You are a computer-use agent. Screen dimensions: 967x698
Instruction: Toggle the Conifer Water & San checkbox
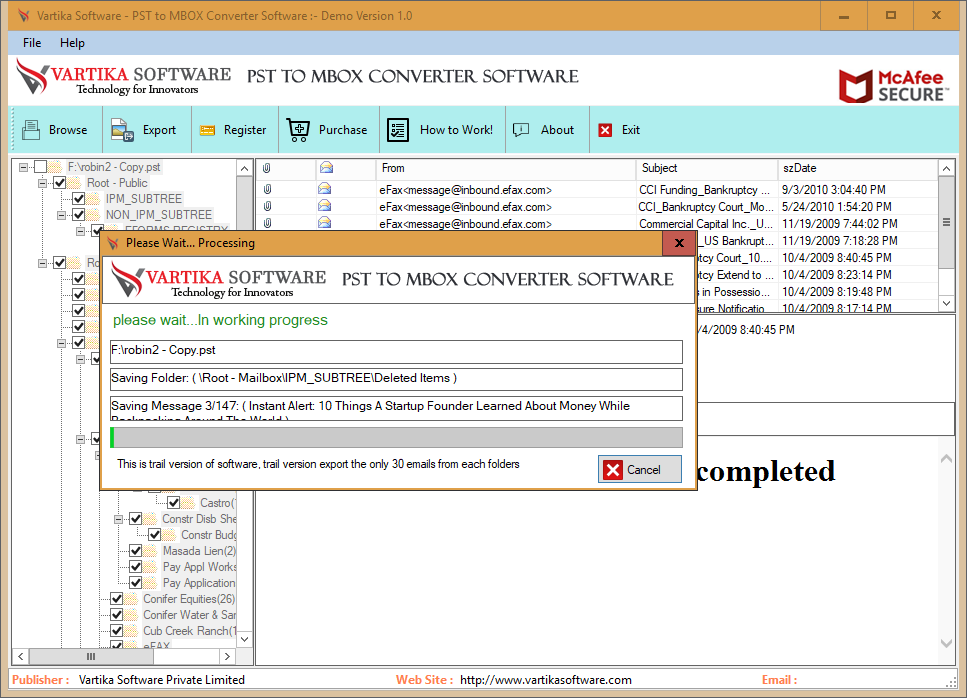pyautogui.click(x=117, y=615)
